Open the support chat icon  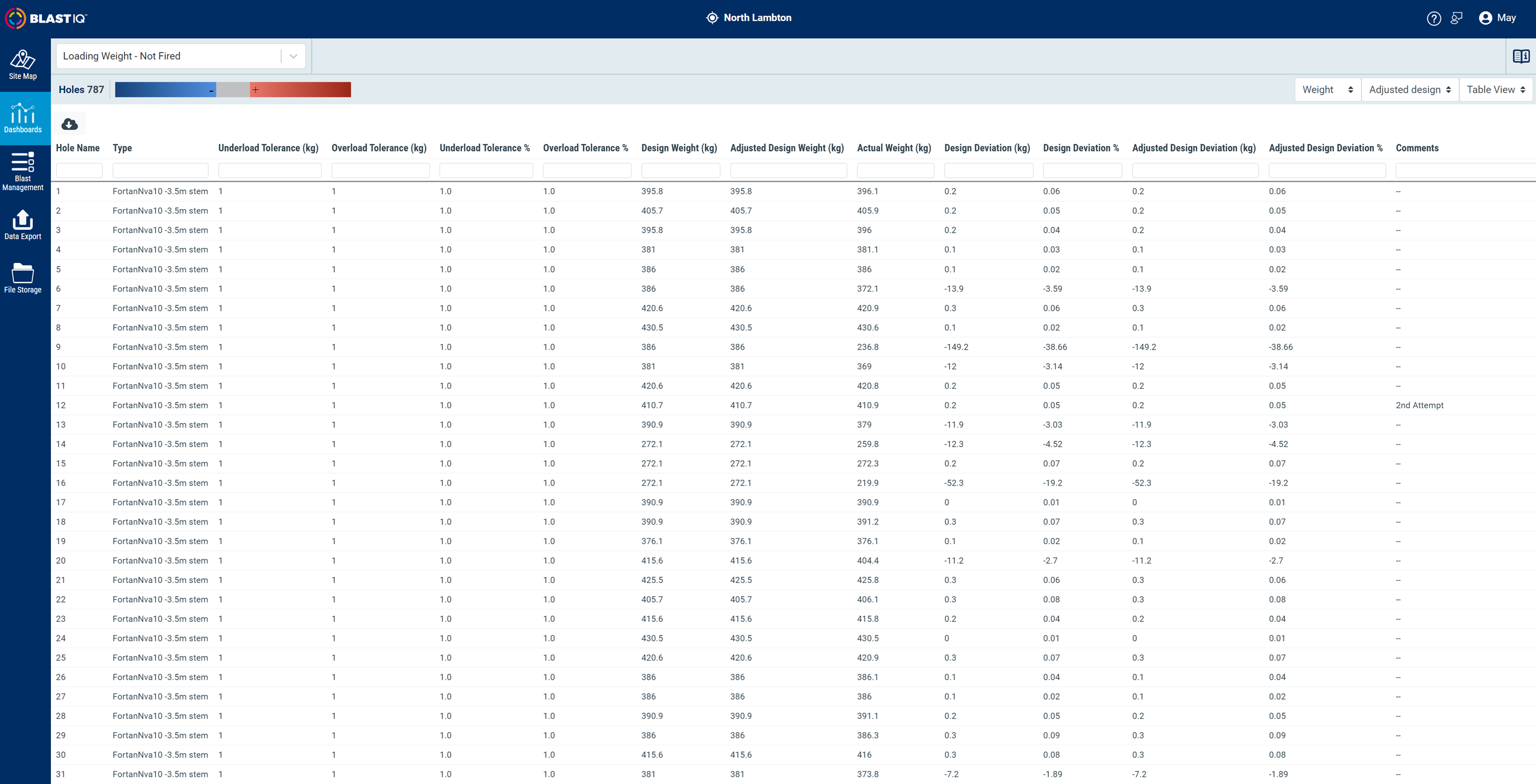pos(1456,19)
